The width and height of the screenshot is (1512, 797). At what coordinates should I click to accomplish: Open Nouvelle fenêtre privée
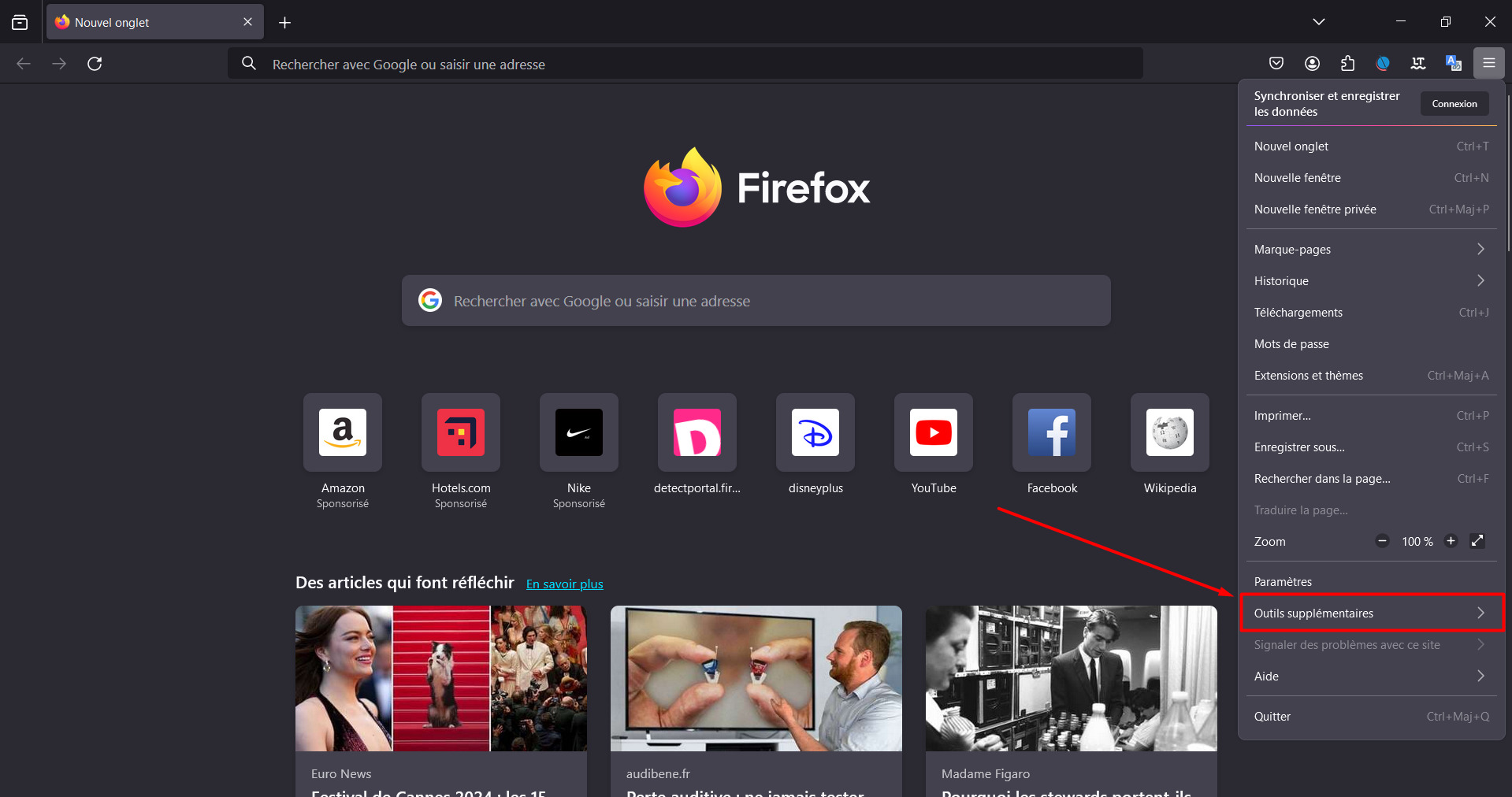pos(1371,209)
